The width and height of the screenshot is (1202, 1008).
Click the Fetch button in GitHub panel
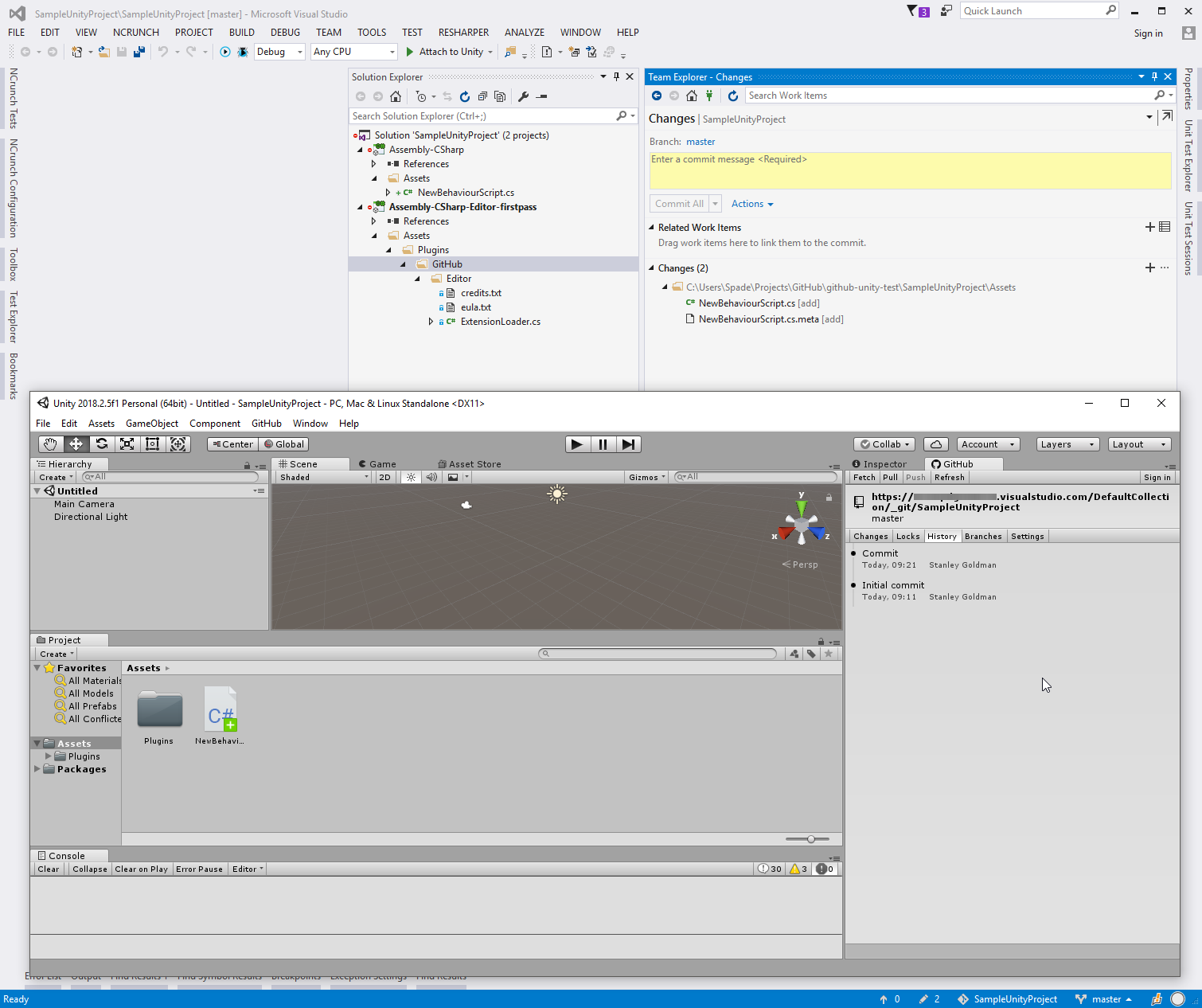pyautogui.click(x=864, y=478)
